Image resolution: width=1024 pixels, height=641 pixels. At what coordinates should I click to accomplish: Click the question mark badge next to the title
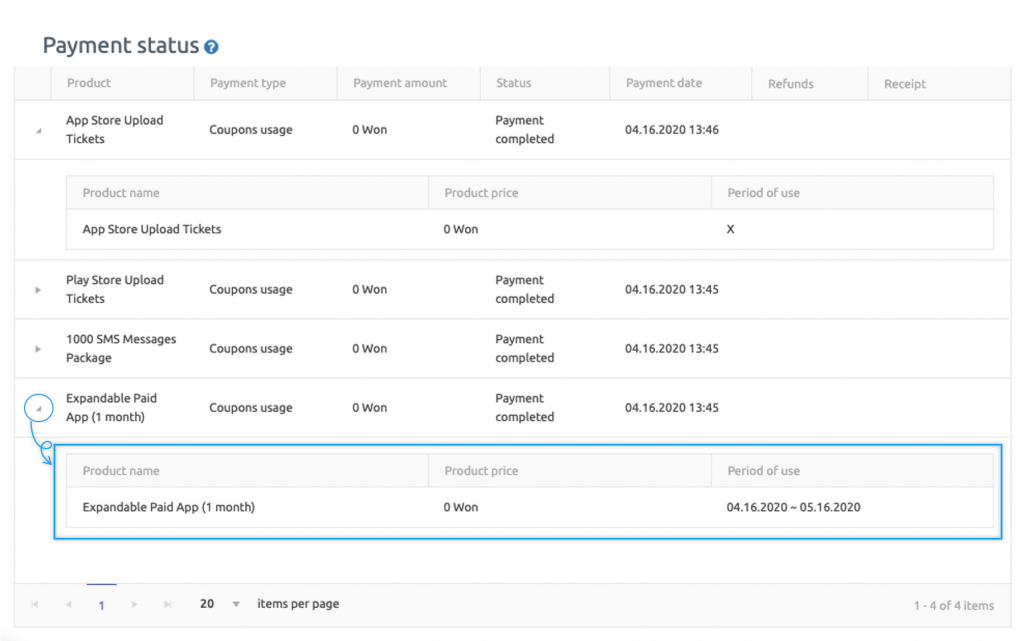tap(210, 45)
